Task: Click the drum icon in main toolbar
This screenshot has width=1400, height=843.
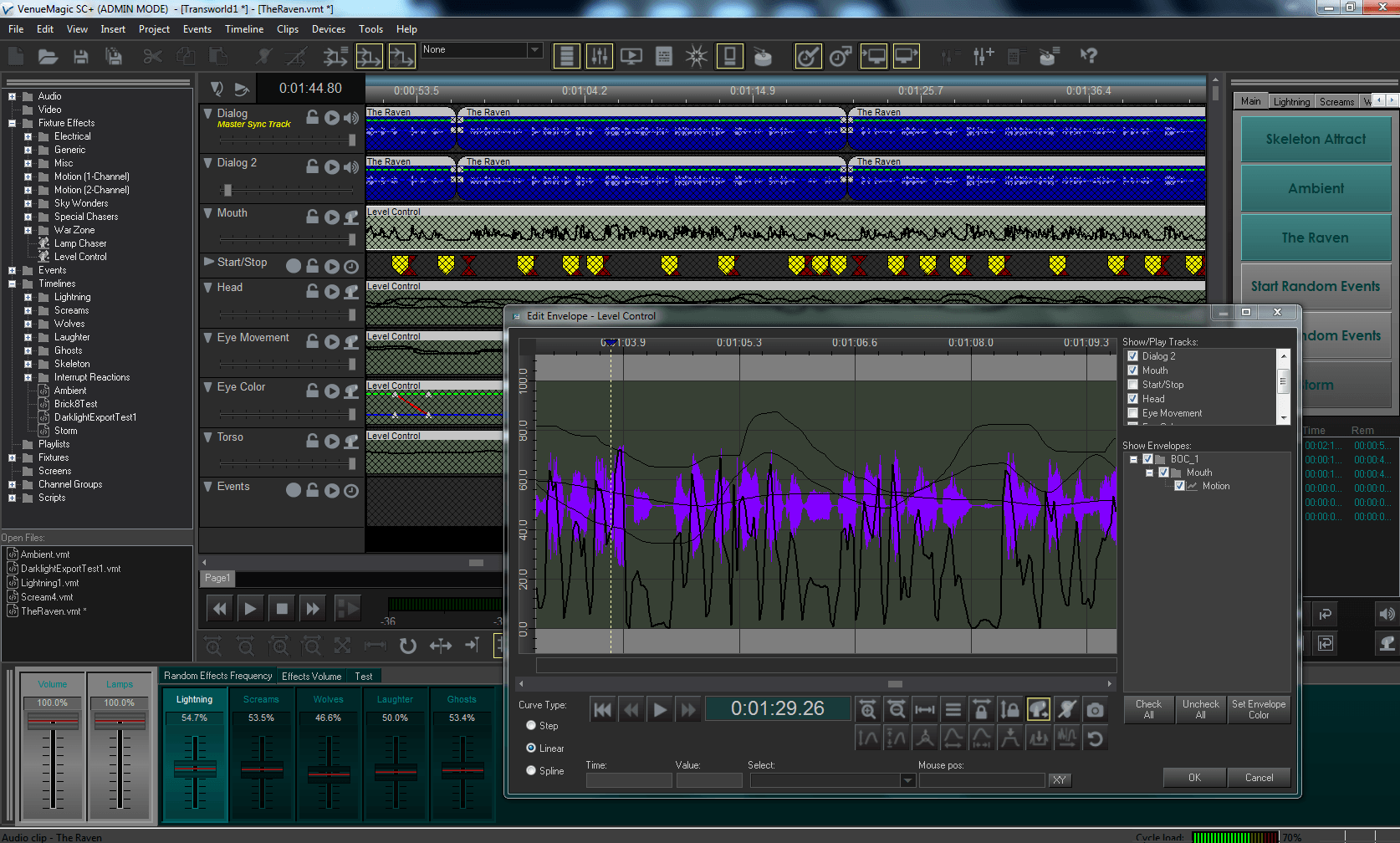Action: (x=763, y=56)
